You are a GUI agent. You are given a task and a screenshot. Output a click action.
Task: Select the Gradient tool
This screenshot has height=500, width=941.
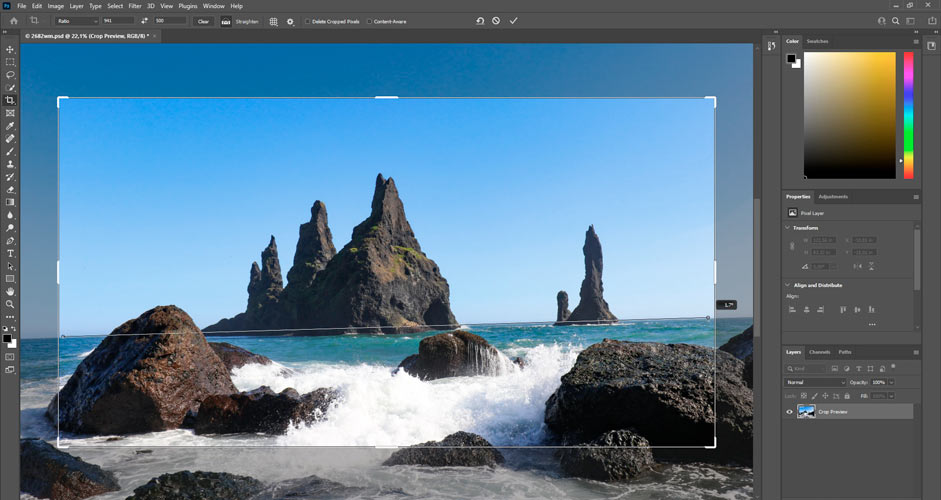[10, 202]
